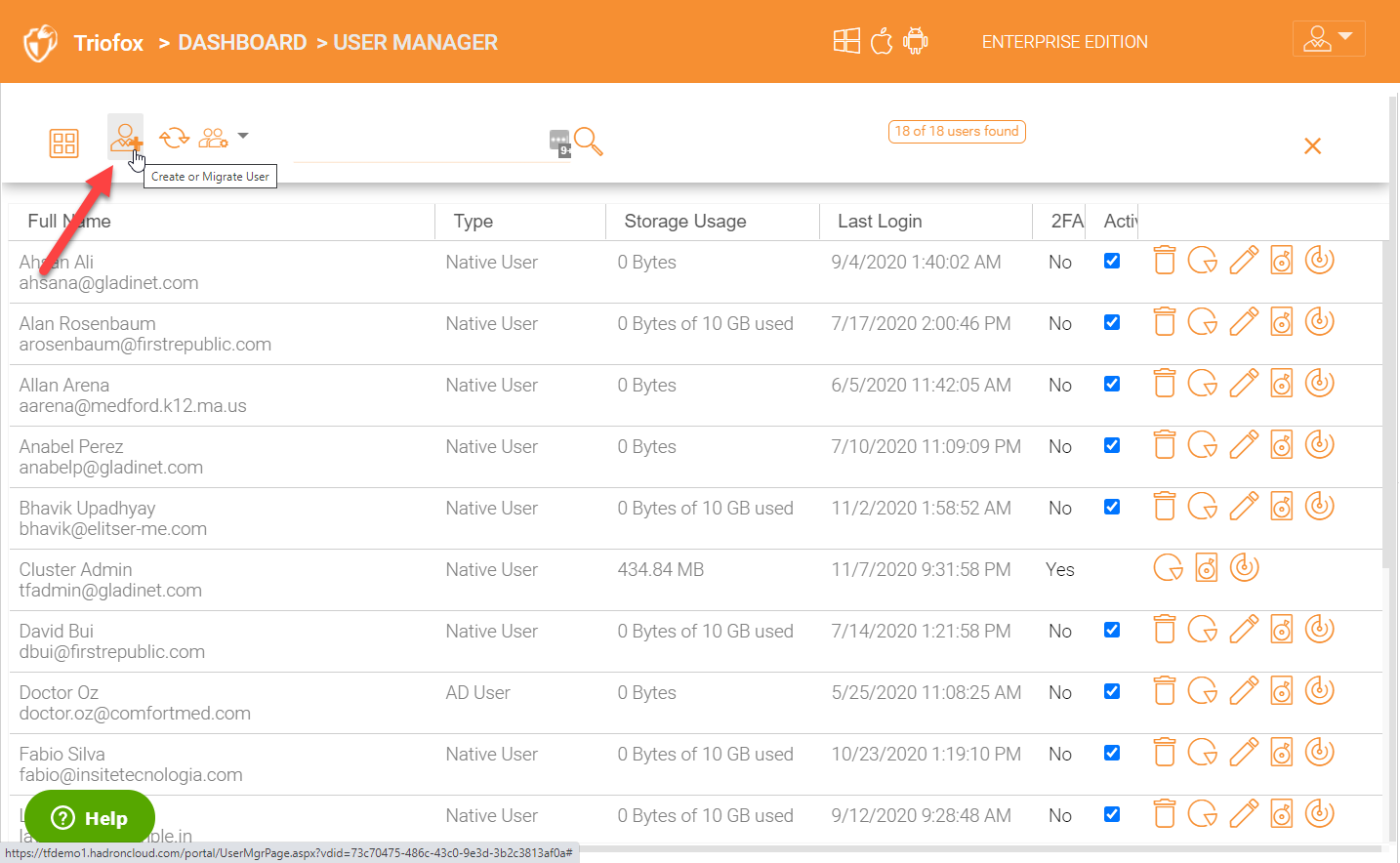This screenshot has height=863, width=1400.
Task: Sort by Type column header
Action: [474, 222]
